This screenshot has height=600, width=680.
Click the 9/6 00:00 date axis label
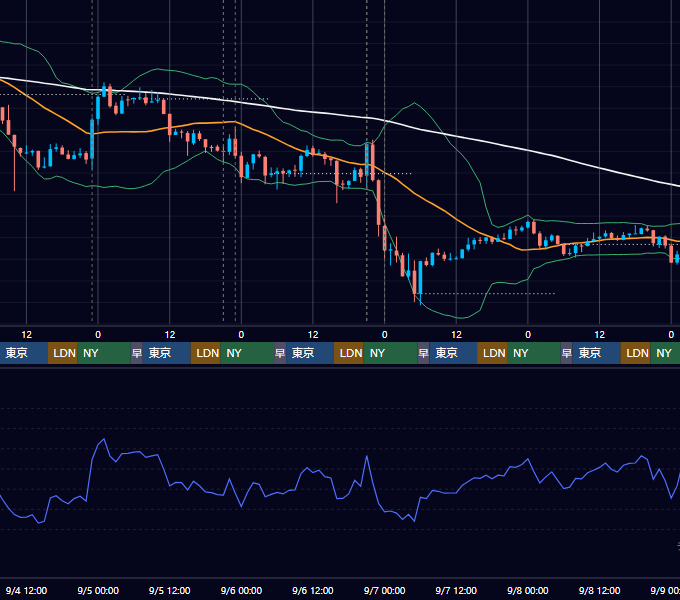(241, 590)
